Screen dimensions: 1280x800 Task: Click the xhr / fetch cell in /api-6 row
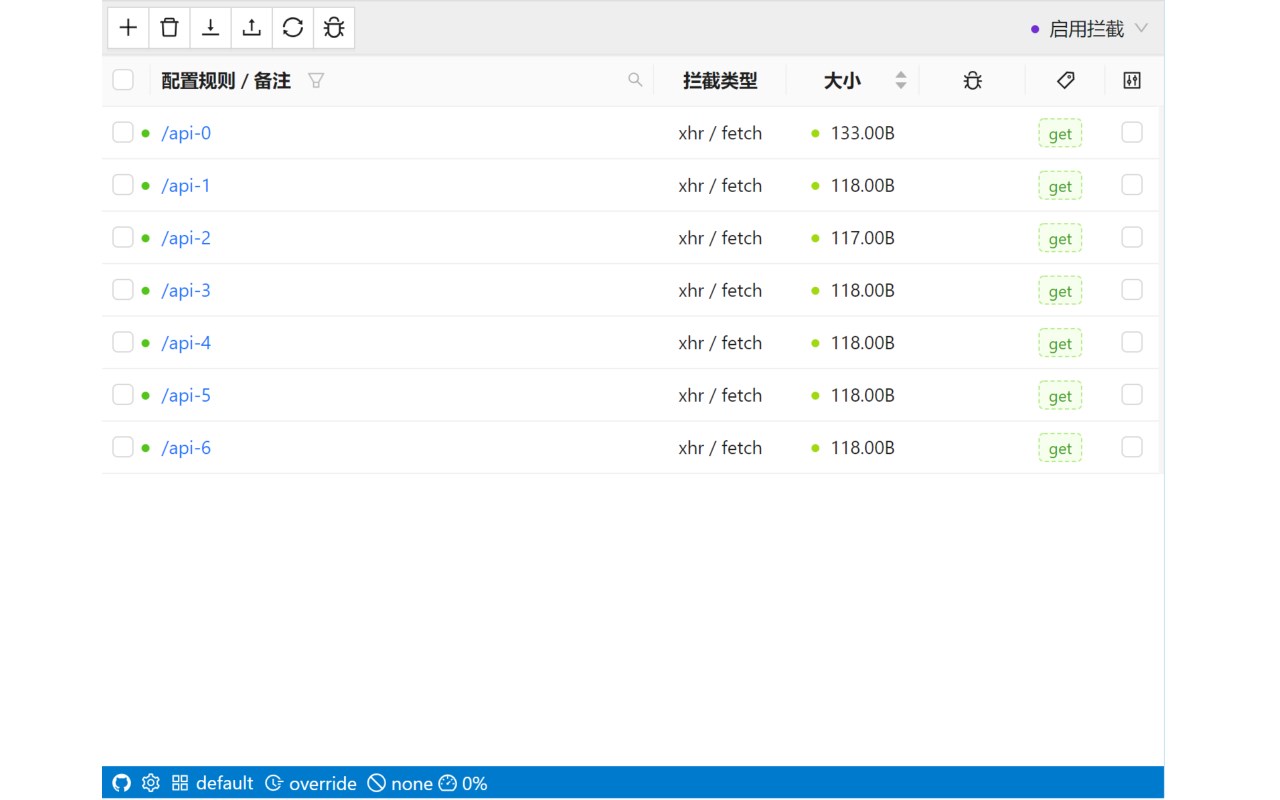pos(720,447)
